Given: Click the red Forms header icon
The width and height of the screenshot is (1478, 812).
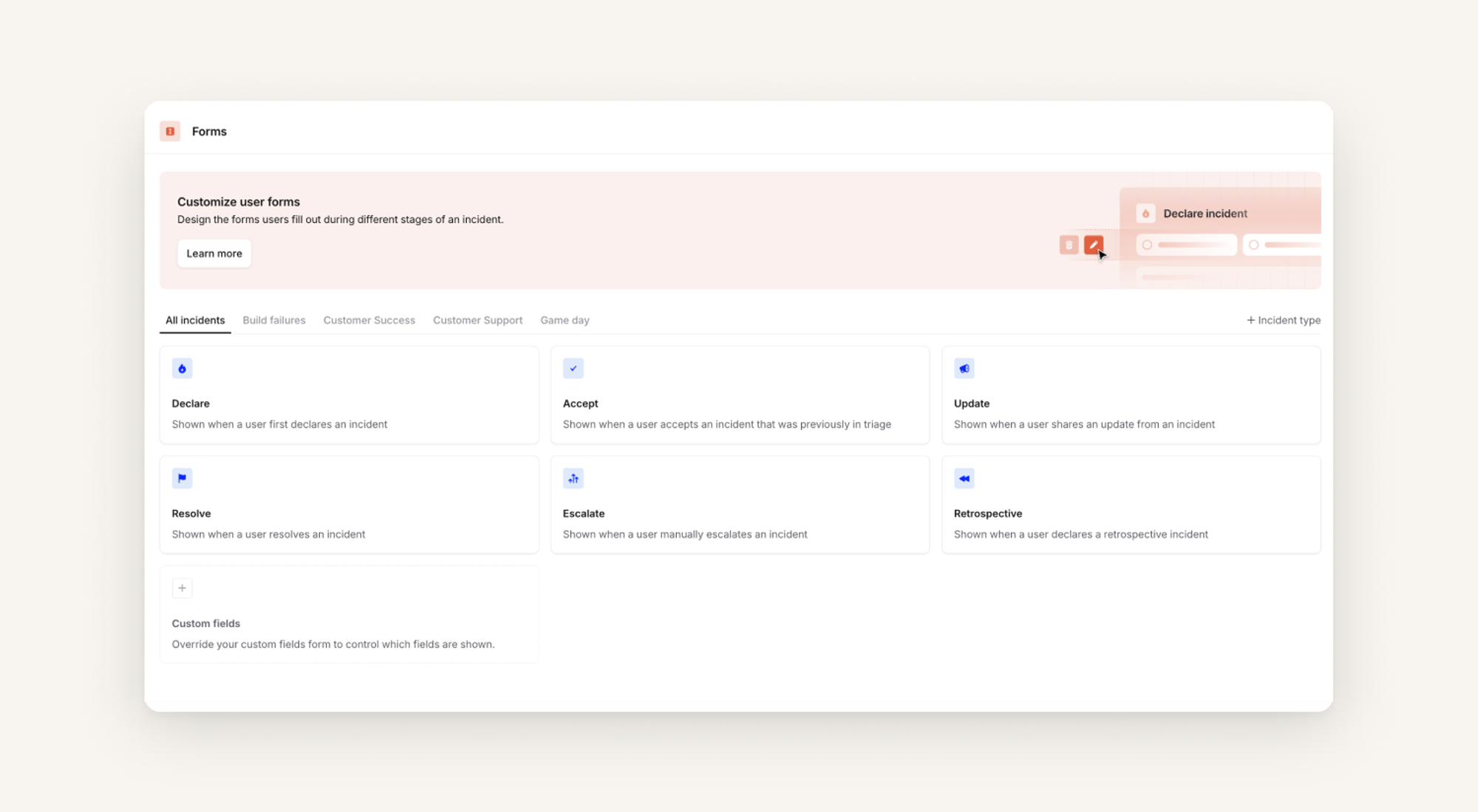Looking at the screenshot, I should click(x=170, y=132).
